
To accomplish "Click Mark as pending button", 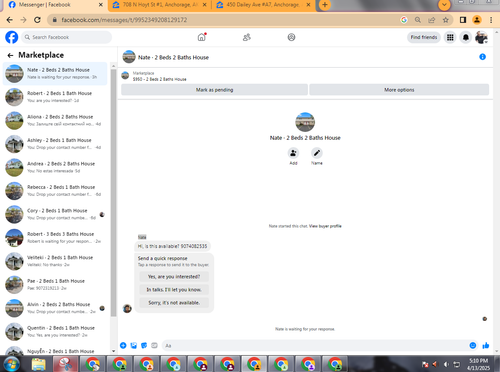I will tap(214, 90).
